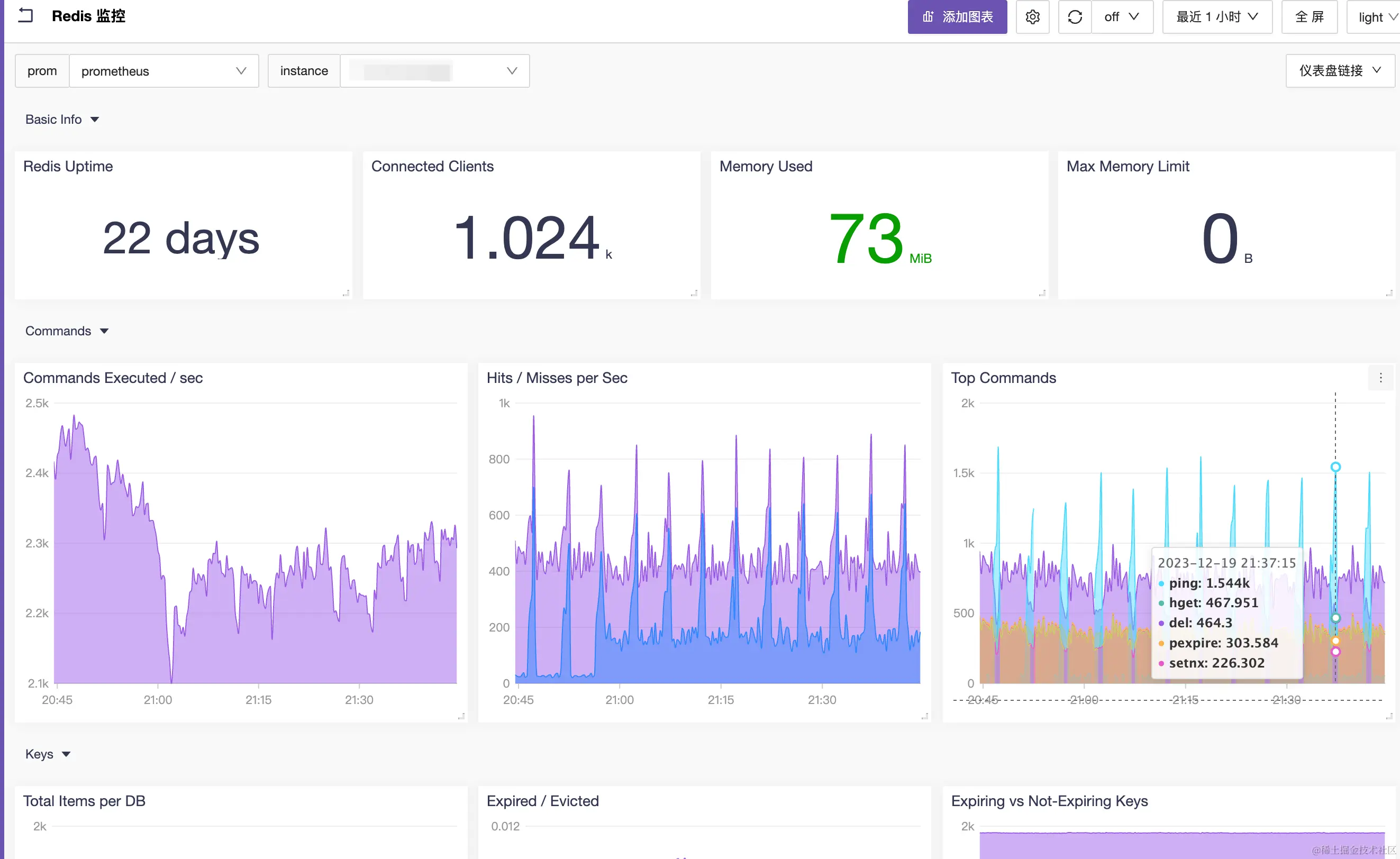The width and height of the screenshot is (1400, 859).
Task: Click resize handle of Hits / Misses panel
Action: pyautogui.click(x=924, y=716)
